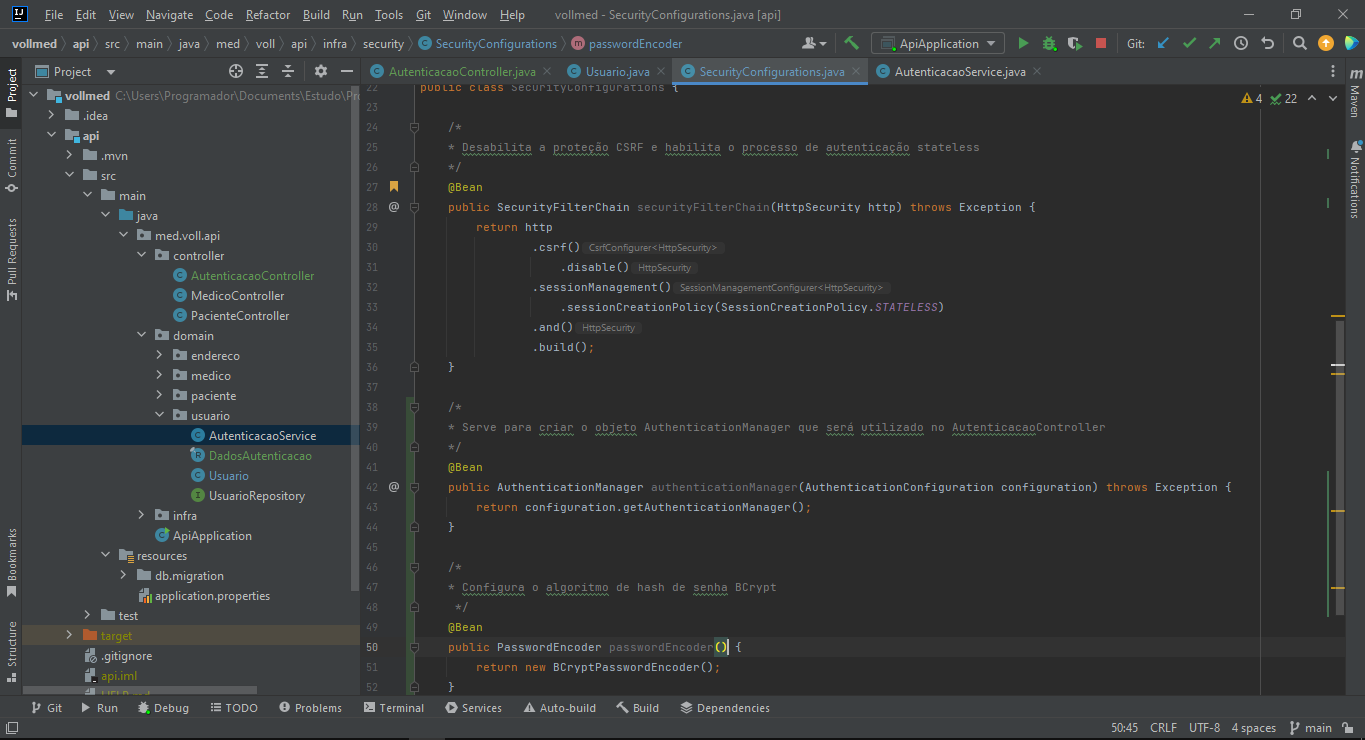Open the ApiApplication run configuration dropdown

(937, 44)
